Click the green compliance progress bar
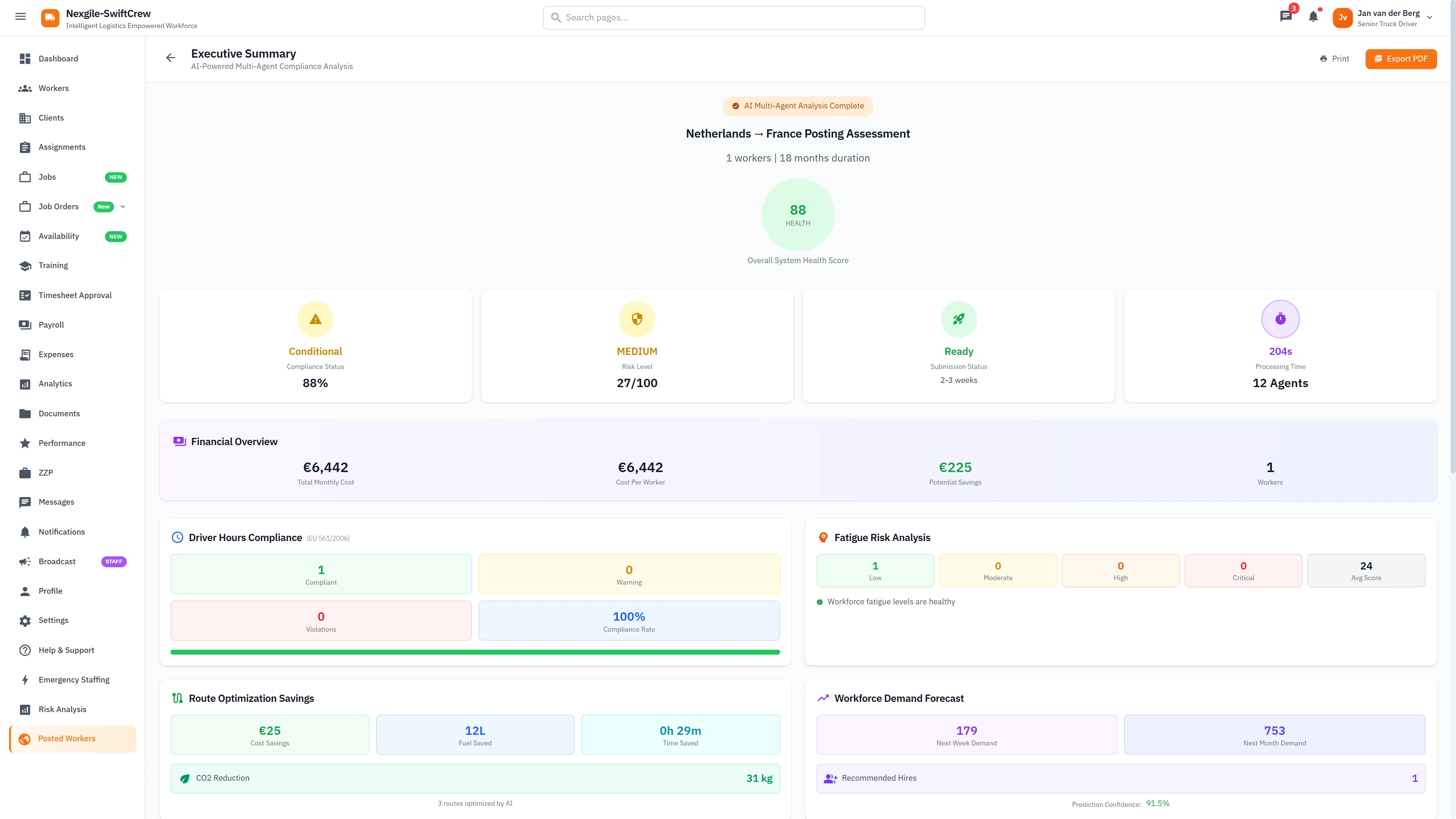Viewport: 1456px width, 819px height. pos(475,652)
